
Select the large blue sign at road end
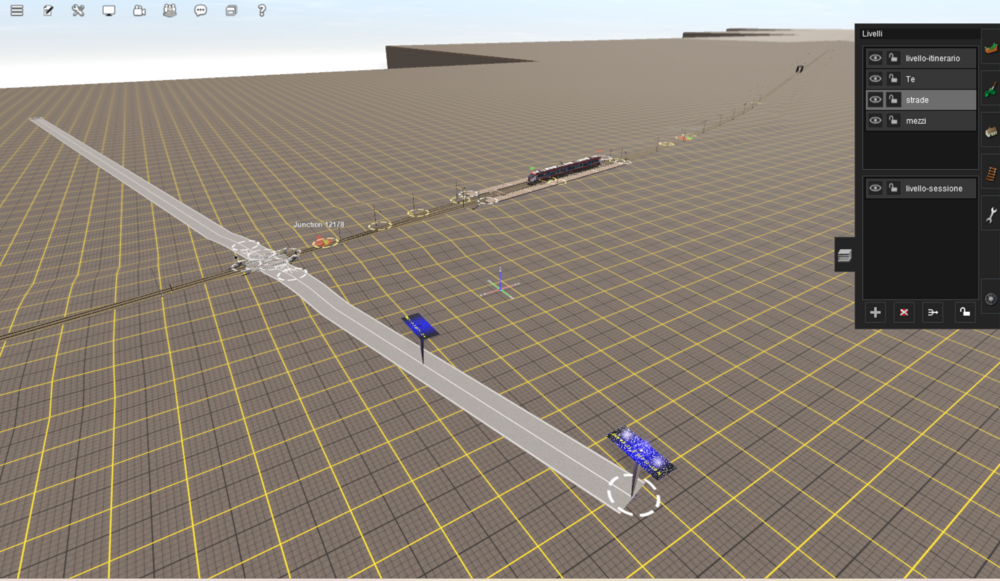[x=641, y=454]
